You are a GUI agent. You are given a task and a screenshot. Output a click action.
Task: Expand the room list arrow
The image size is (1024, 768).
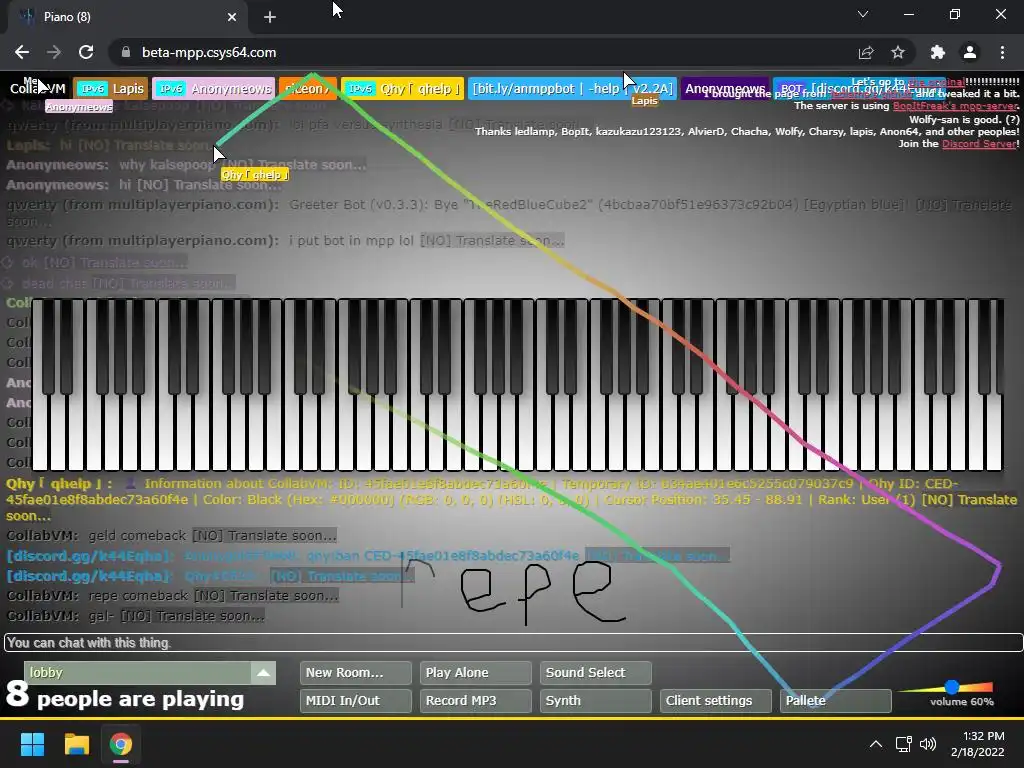[x=263, y=673]
